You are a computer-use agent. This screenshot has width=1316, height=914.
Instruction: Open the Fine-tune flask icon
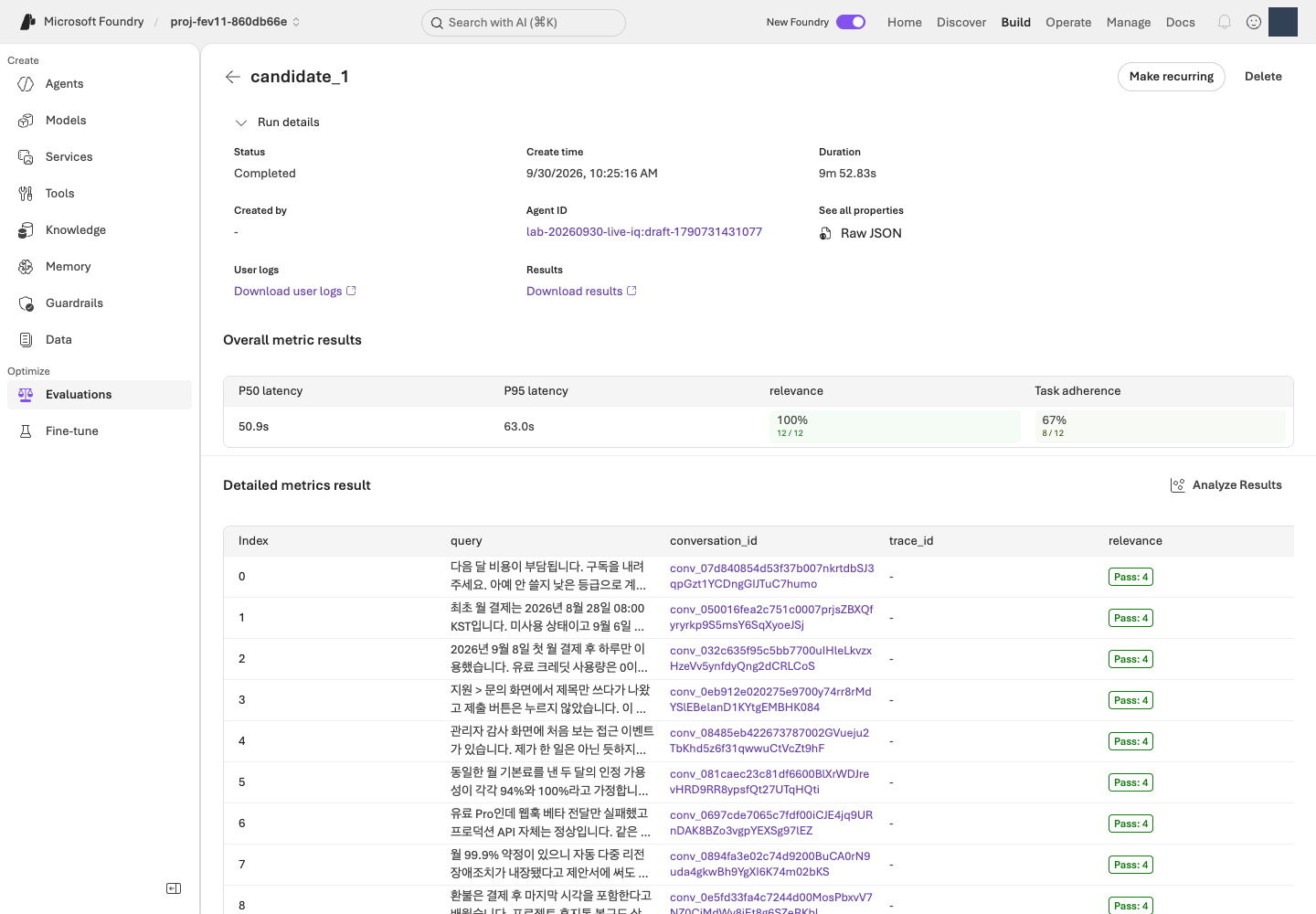click(26, 431)
